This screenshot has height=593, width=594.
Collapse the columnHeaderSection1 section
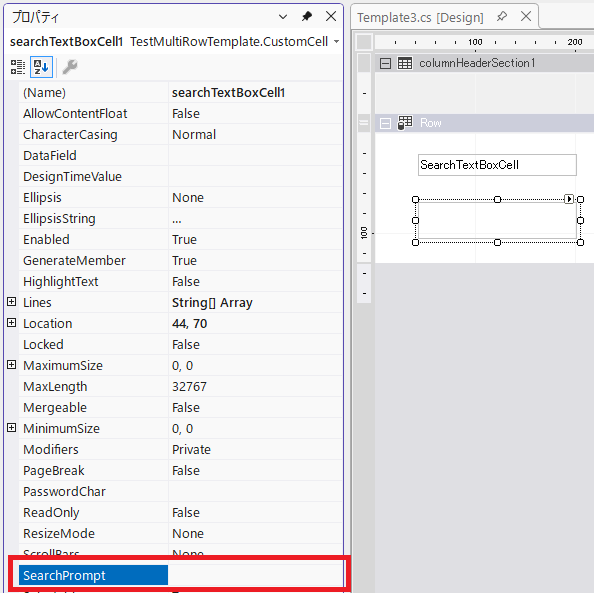point(385,63)
